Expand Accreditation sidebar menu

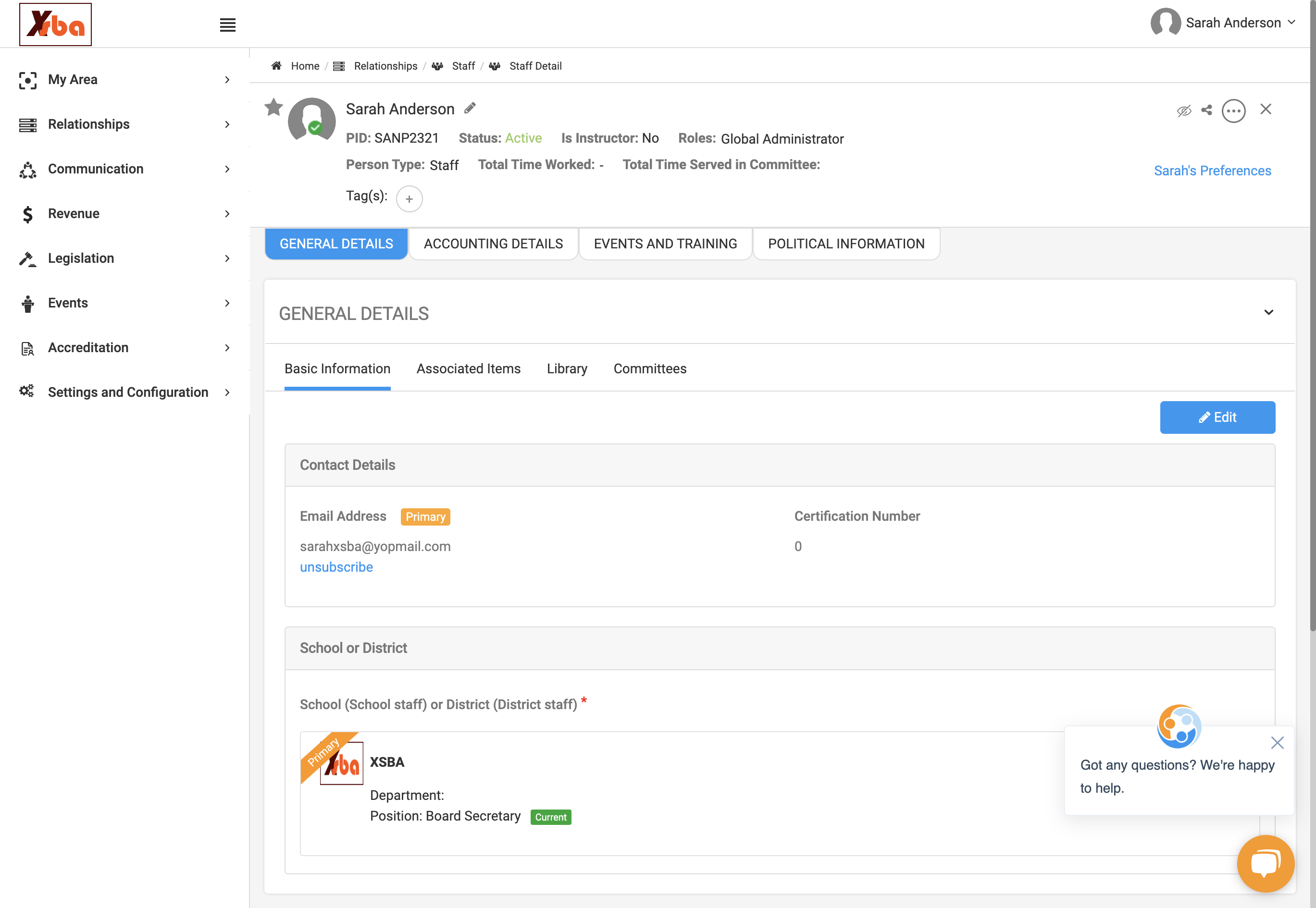click(x=125, y=348)
